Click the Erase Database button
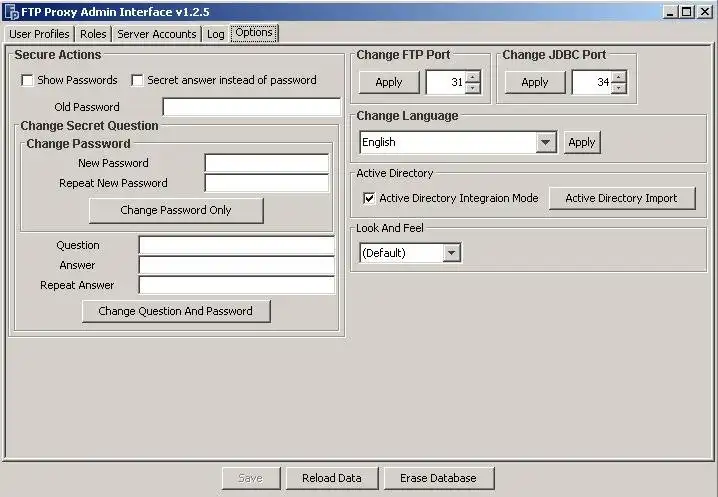 (439, 478)
